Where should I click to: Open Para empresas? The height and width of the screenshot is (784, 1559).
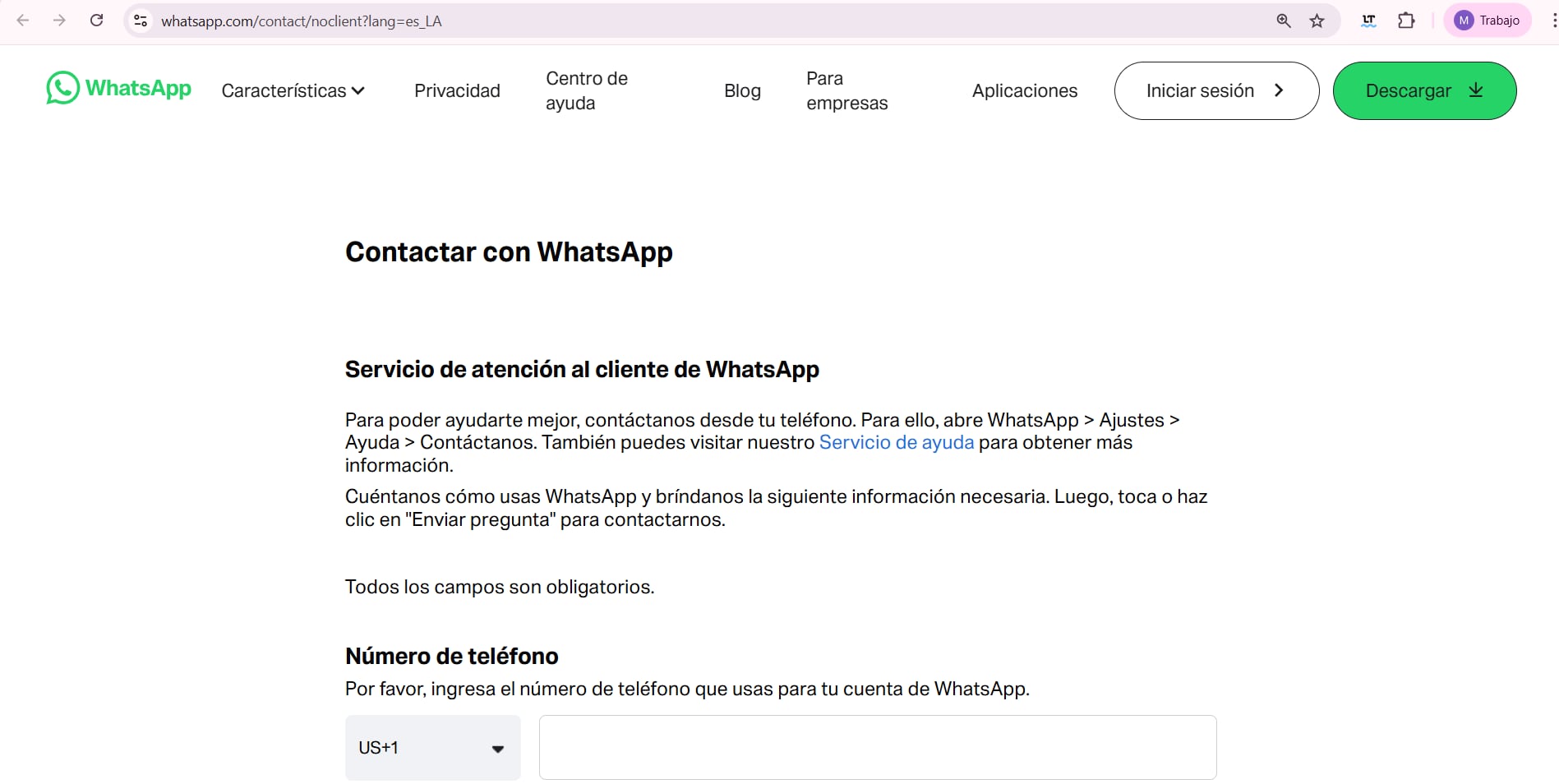(x=847, y=90)
